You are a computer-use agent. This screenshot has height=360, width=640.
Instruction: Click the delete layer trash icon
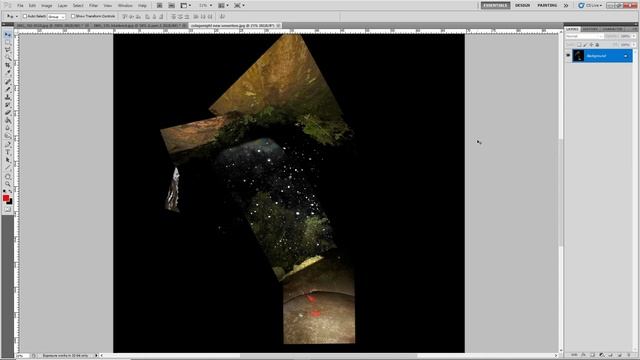(629, 355)
